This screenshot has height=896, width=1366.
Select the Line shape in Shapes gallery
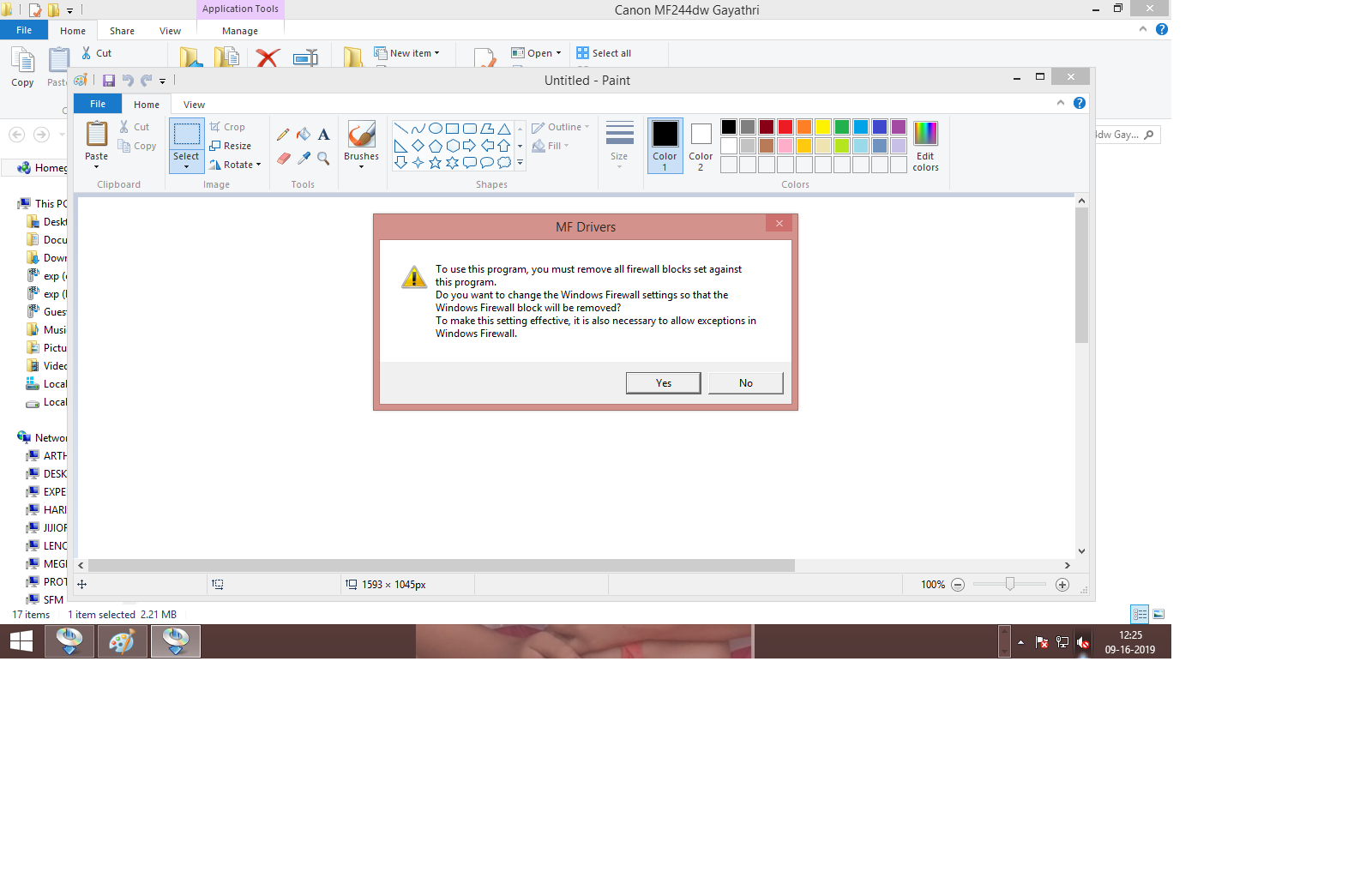[400, 129]
